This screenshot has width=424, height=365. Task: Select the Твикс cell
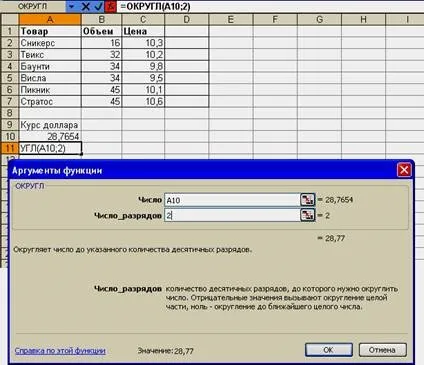(50, 55)
